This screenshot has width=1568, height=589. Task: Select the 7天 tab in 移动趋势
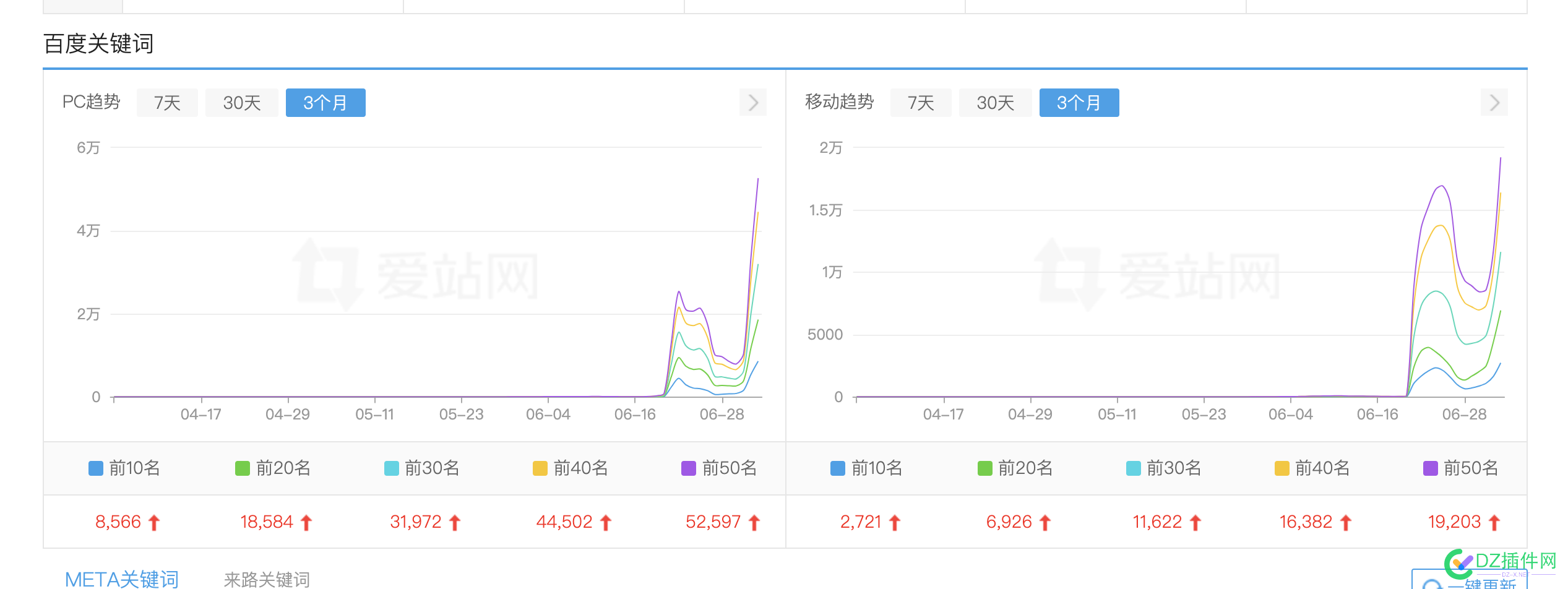[921, 103]
